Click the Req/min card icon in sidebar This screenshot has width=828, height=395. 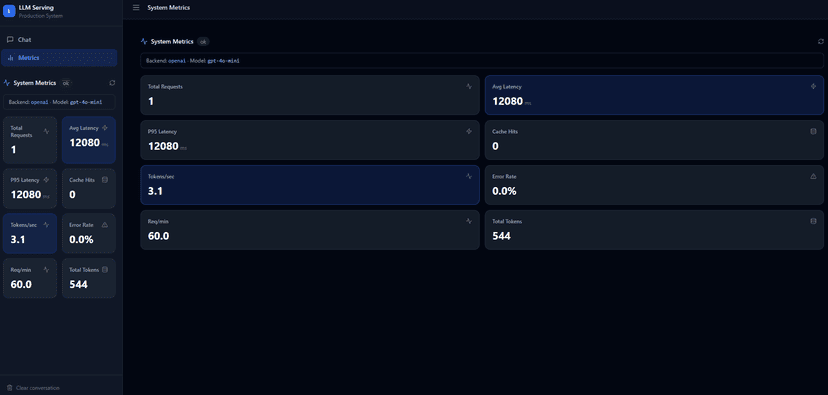pos(46,269)
